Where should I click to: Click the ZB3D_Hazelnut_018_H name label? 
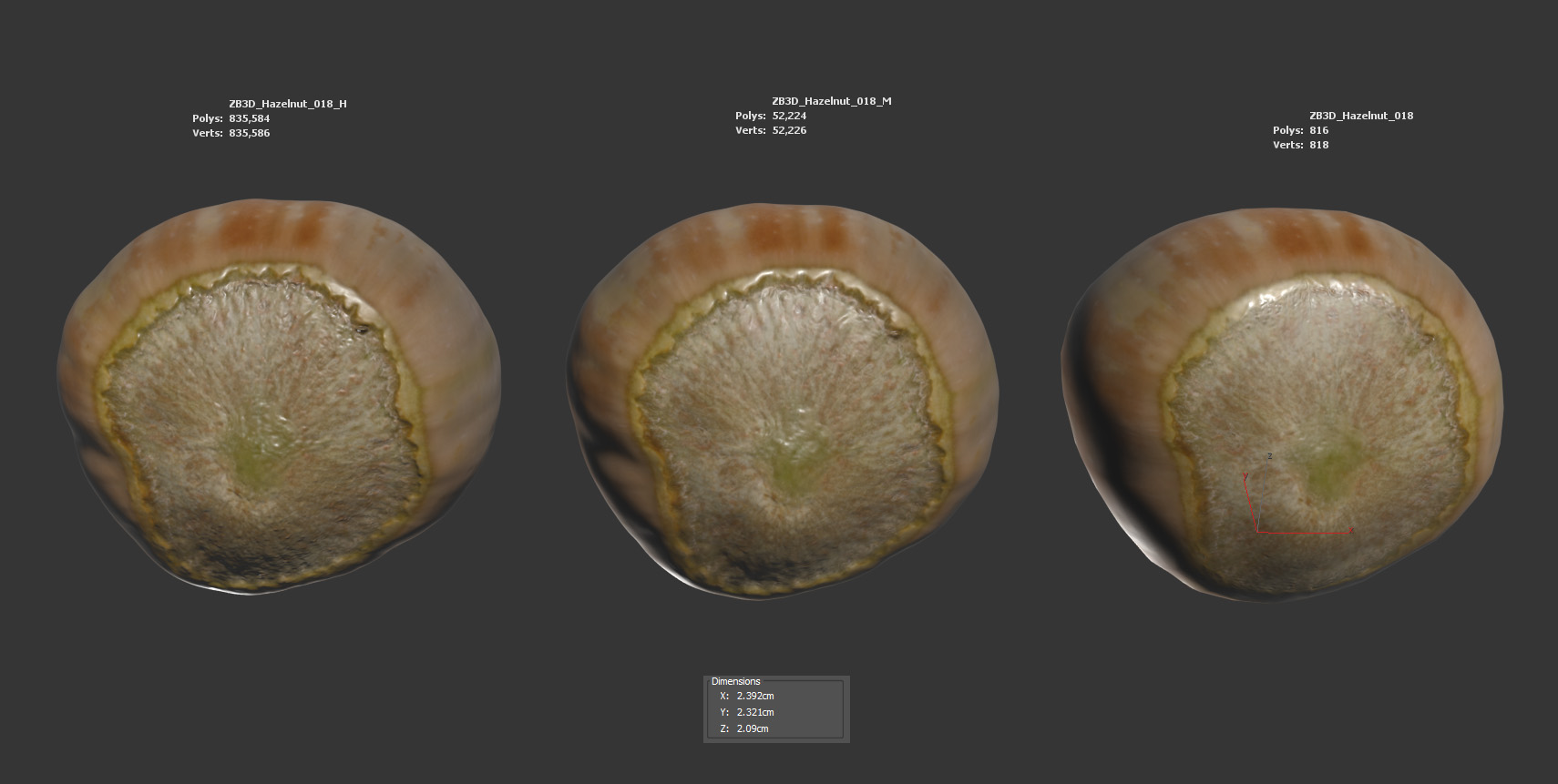coord(287,104)
